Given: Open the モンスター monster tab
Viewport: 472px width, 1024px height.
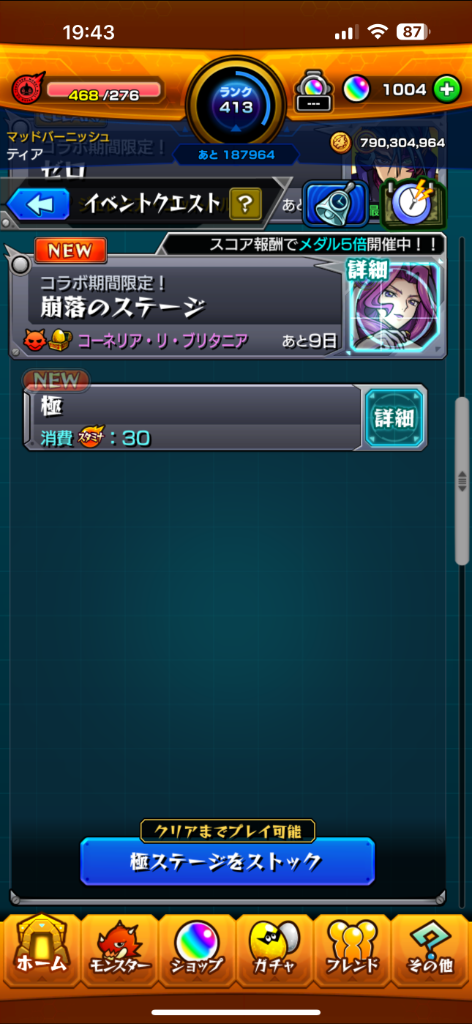Looking at the screenshot, I should point(120,951).
